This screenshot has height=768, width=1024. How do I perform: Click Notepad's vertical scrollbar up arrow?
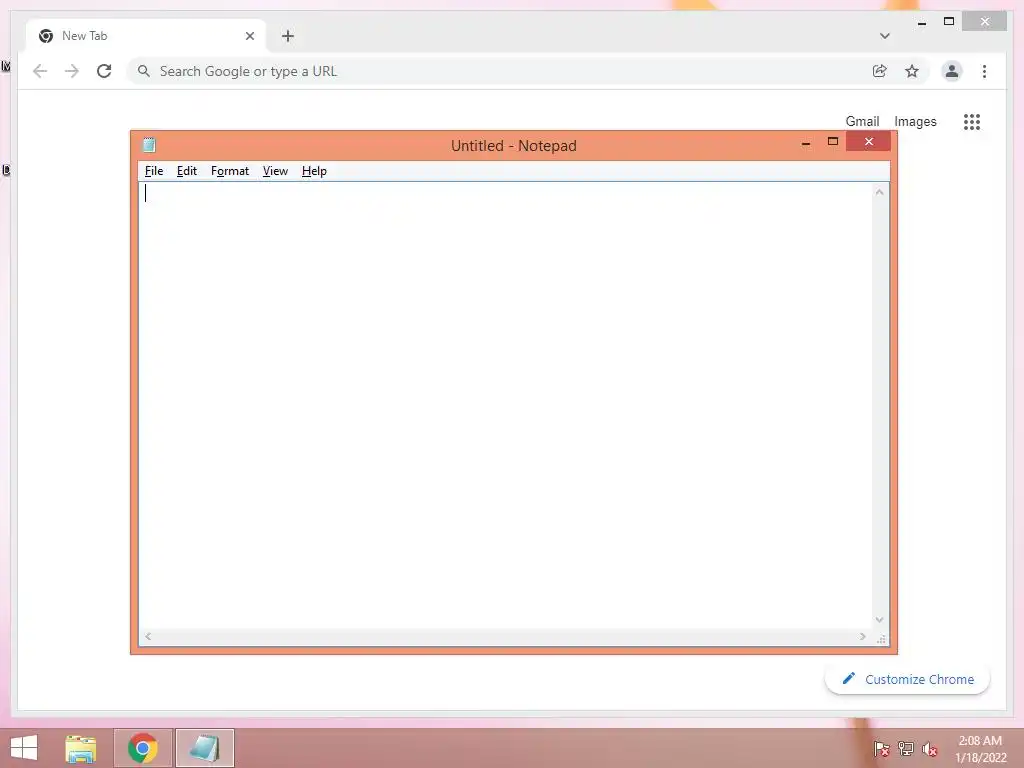(880, 192)
